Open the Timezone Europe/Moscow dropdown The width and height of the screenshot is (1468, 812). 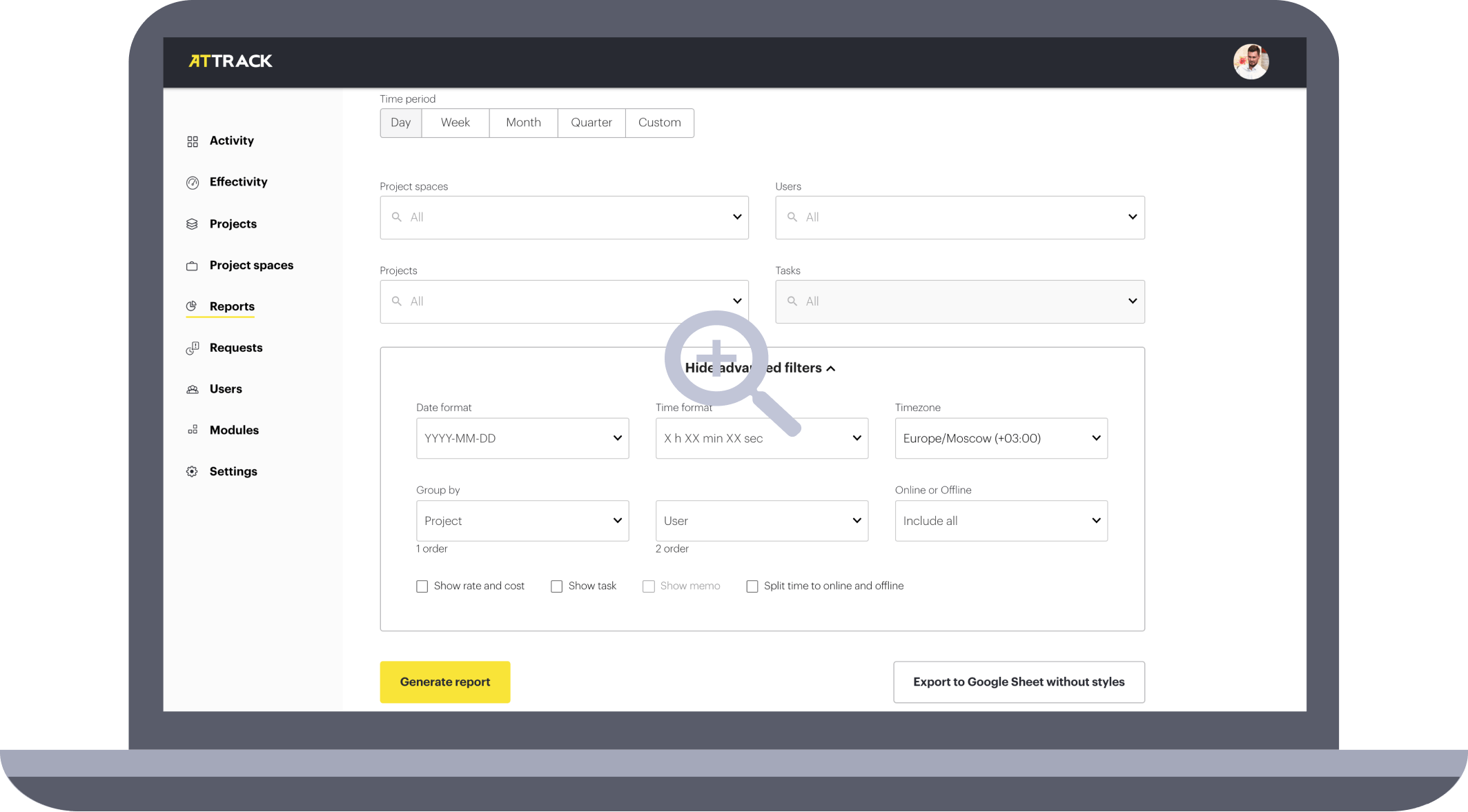pyautogui.click(x=1001, y=438)
